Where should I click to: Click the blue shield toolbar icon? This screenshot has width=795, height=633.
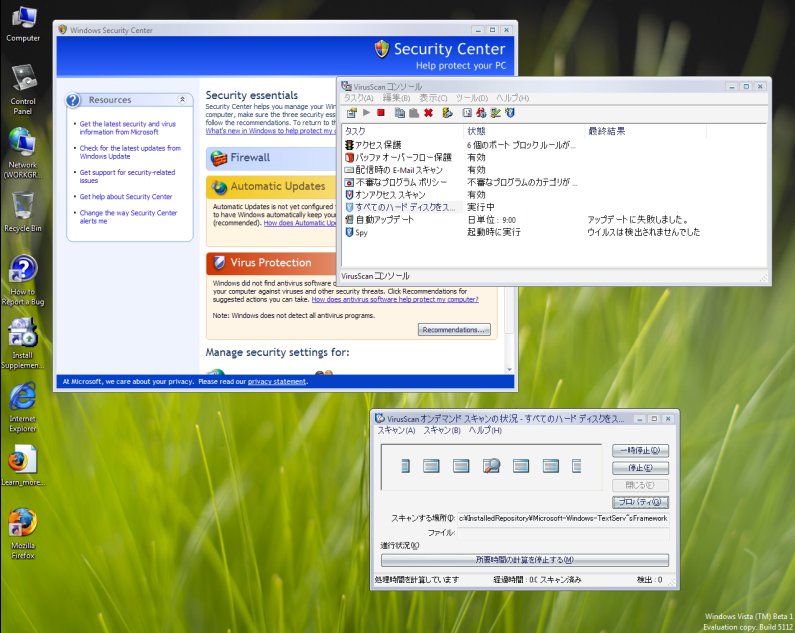click(510, 113)
